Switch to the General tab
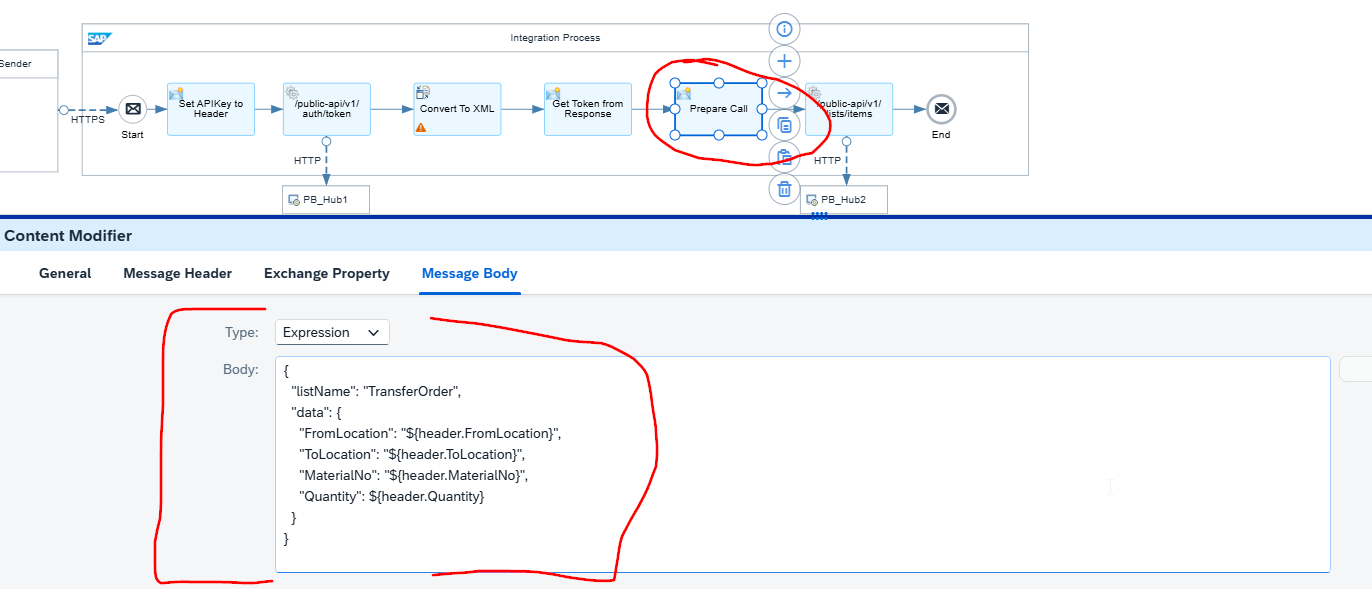 (65, 273)
